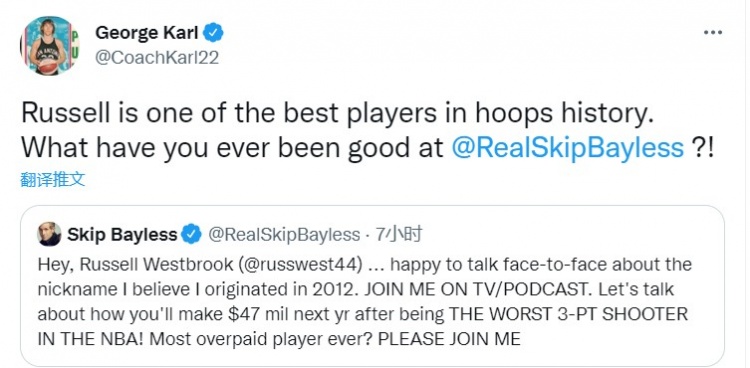The image size is (750, 368).
Task: Click 'PLEASE JOIN ME' at quoted tweet end
Action: pos(449,339)
